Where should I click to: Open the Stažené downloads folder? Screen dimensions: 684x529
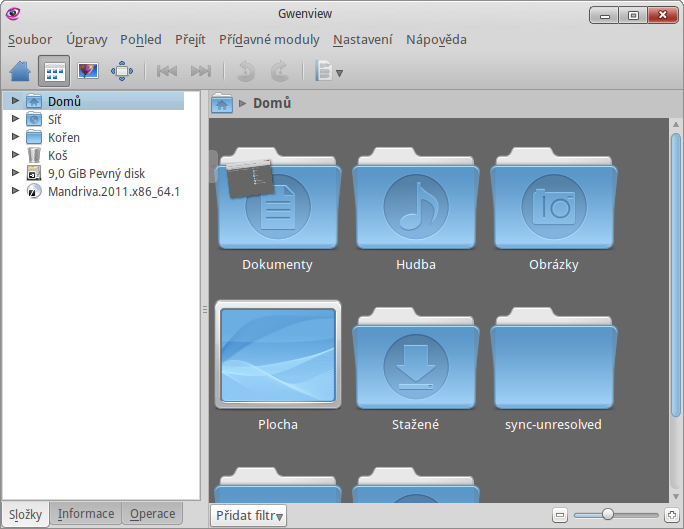[416, 358]
